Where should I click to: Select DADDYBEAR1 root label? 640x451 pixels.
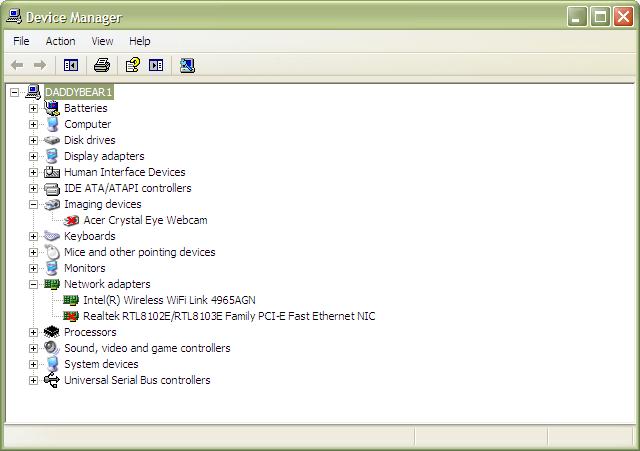tap(78, 92)
